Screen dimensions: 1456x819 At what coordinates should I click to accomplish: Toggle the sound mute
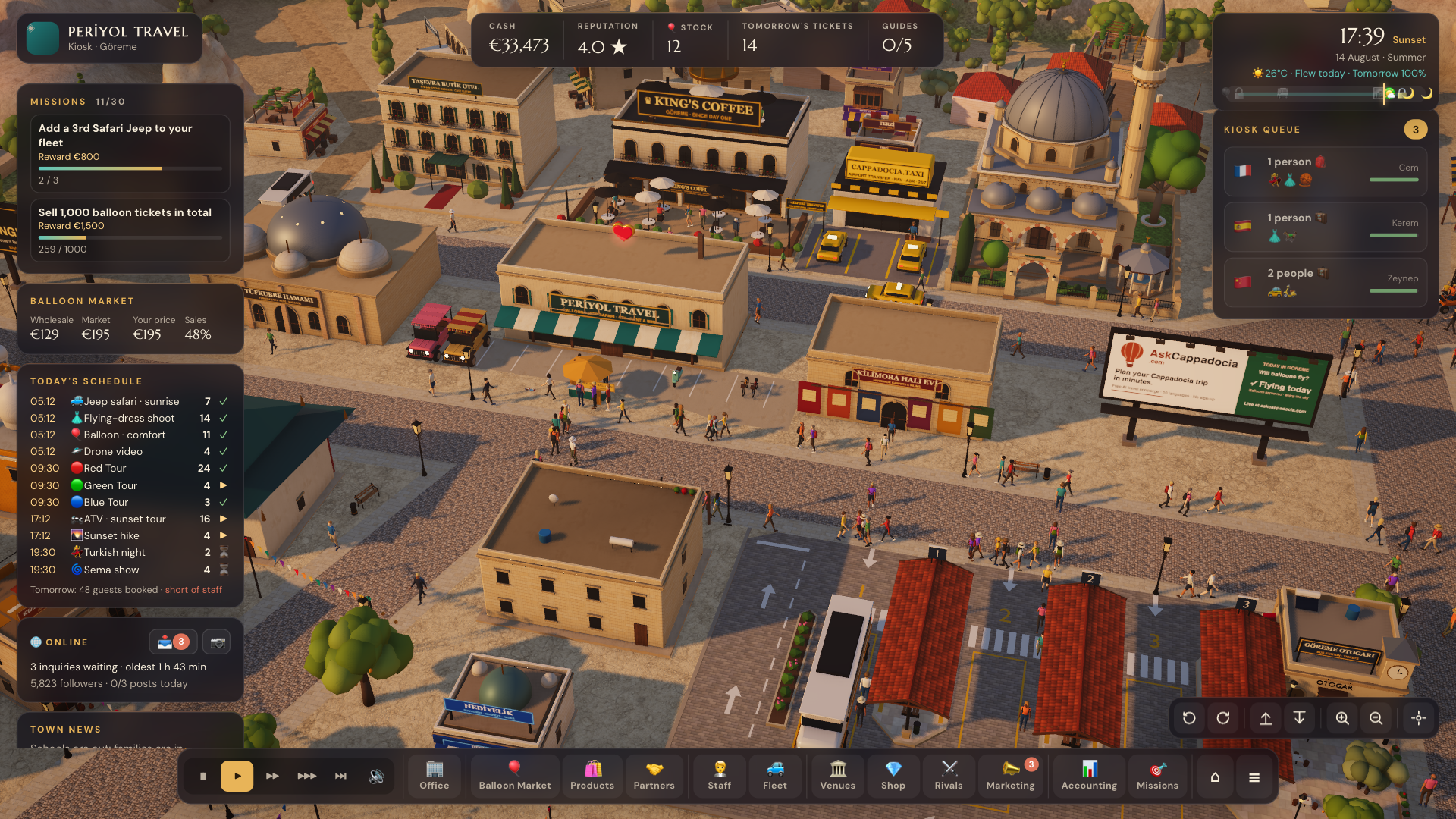coord(377,776)
